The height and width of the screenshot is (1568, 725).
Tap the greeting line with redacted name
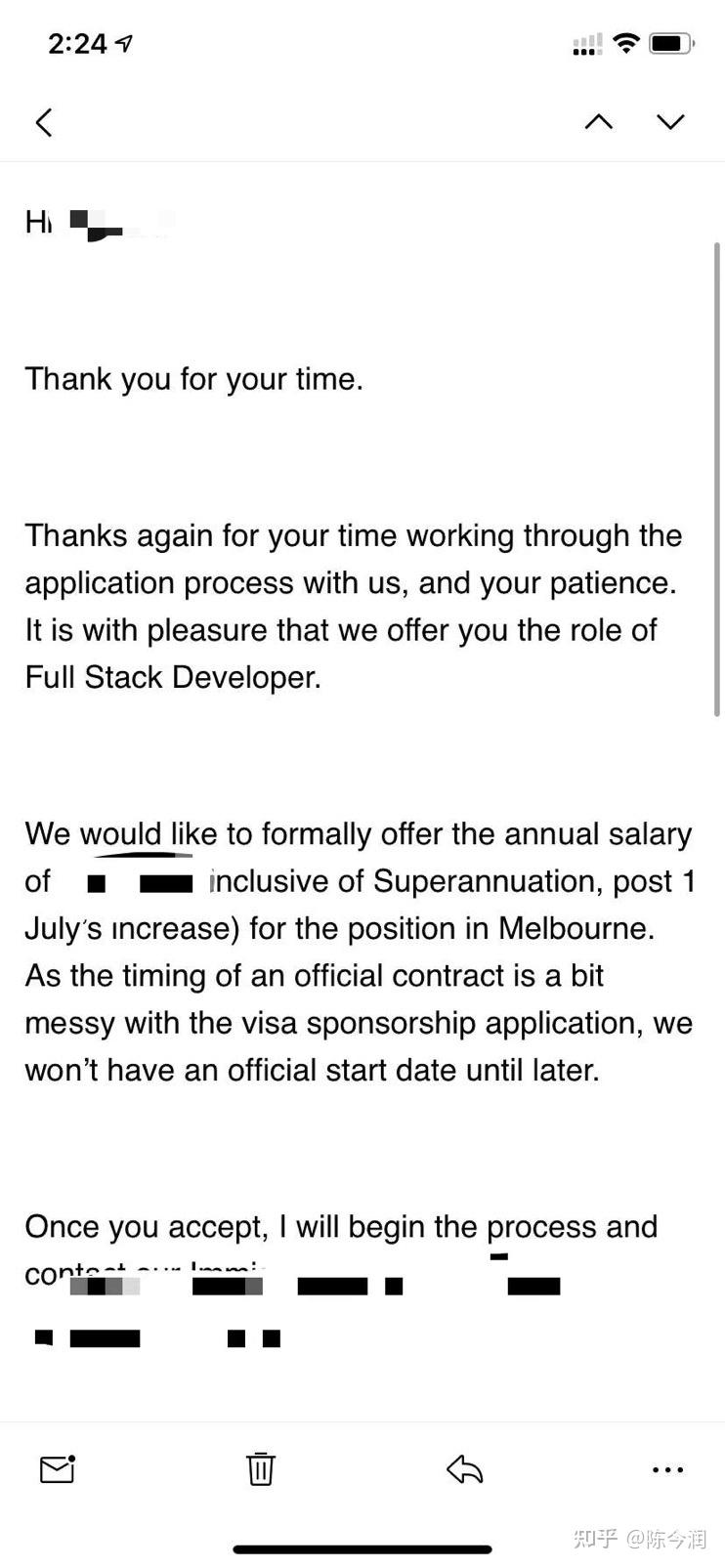98,223
